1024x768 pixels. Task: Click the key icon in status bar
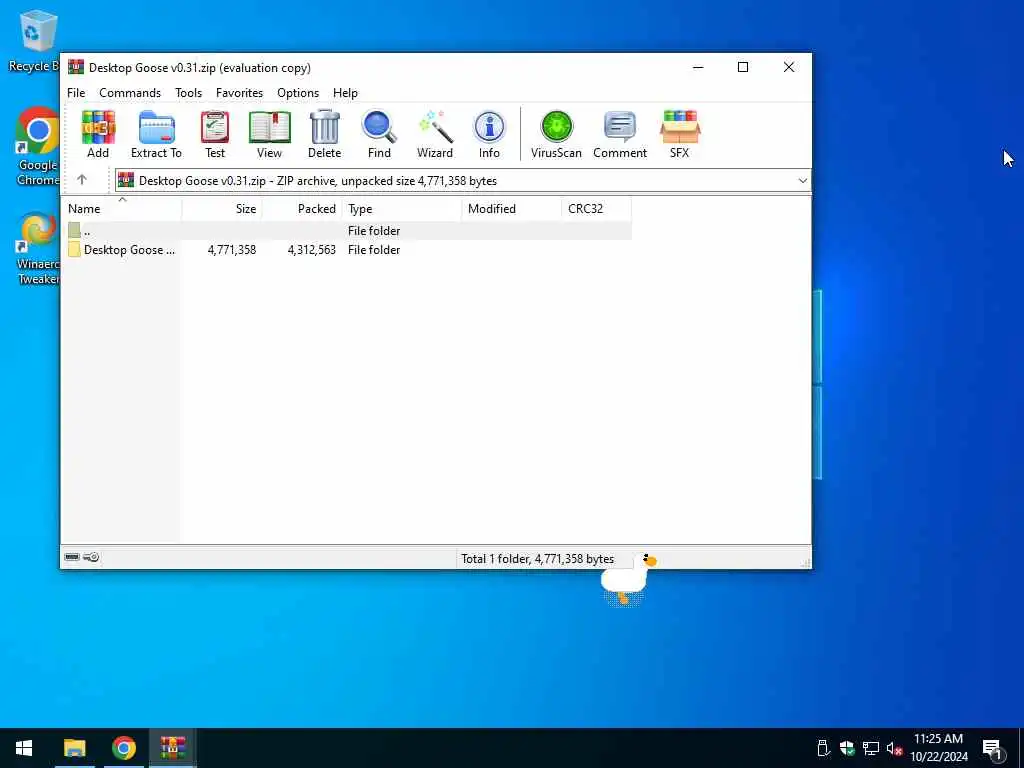(91, 557)
